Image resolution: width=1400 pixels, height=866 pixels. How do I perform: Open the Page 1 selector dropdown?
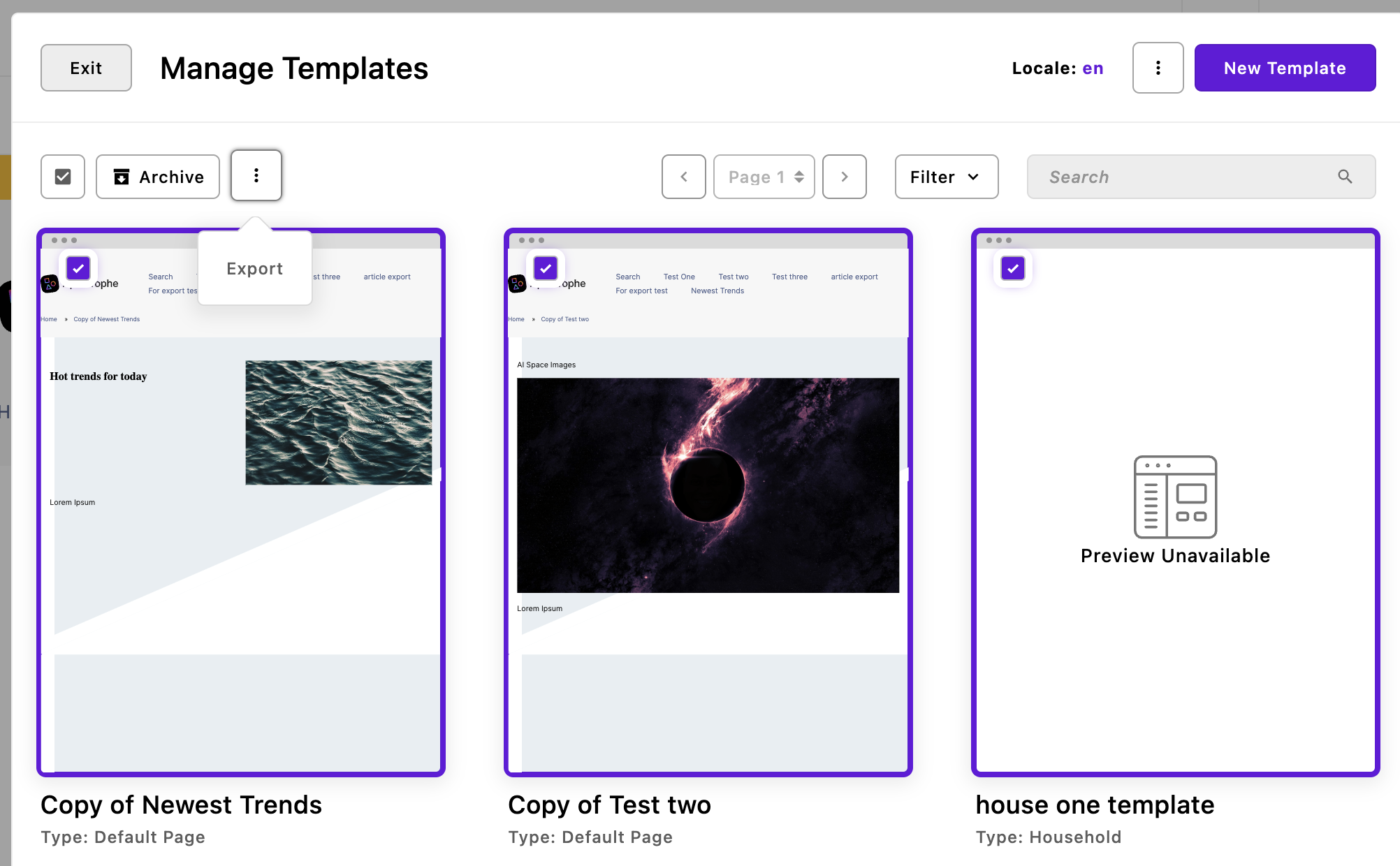(764, 177)
